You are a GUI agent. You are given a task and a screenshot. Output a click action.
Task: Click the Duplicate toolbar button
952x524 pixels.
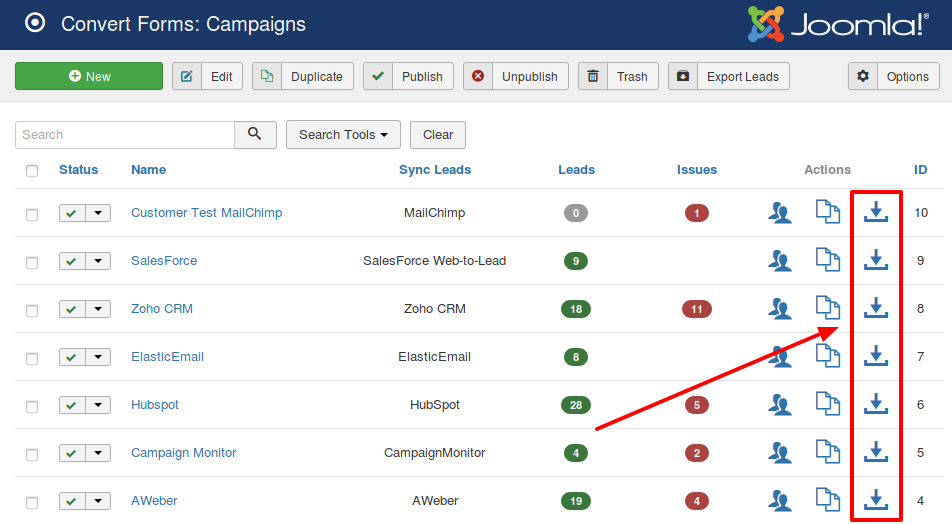click(302, 76)
